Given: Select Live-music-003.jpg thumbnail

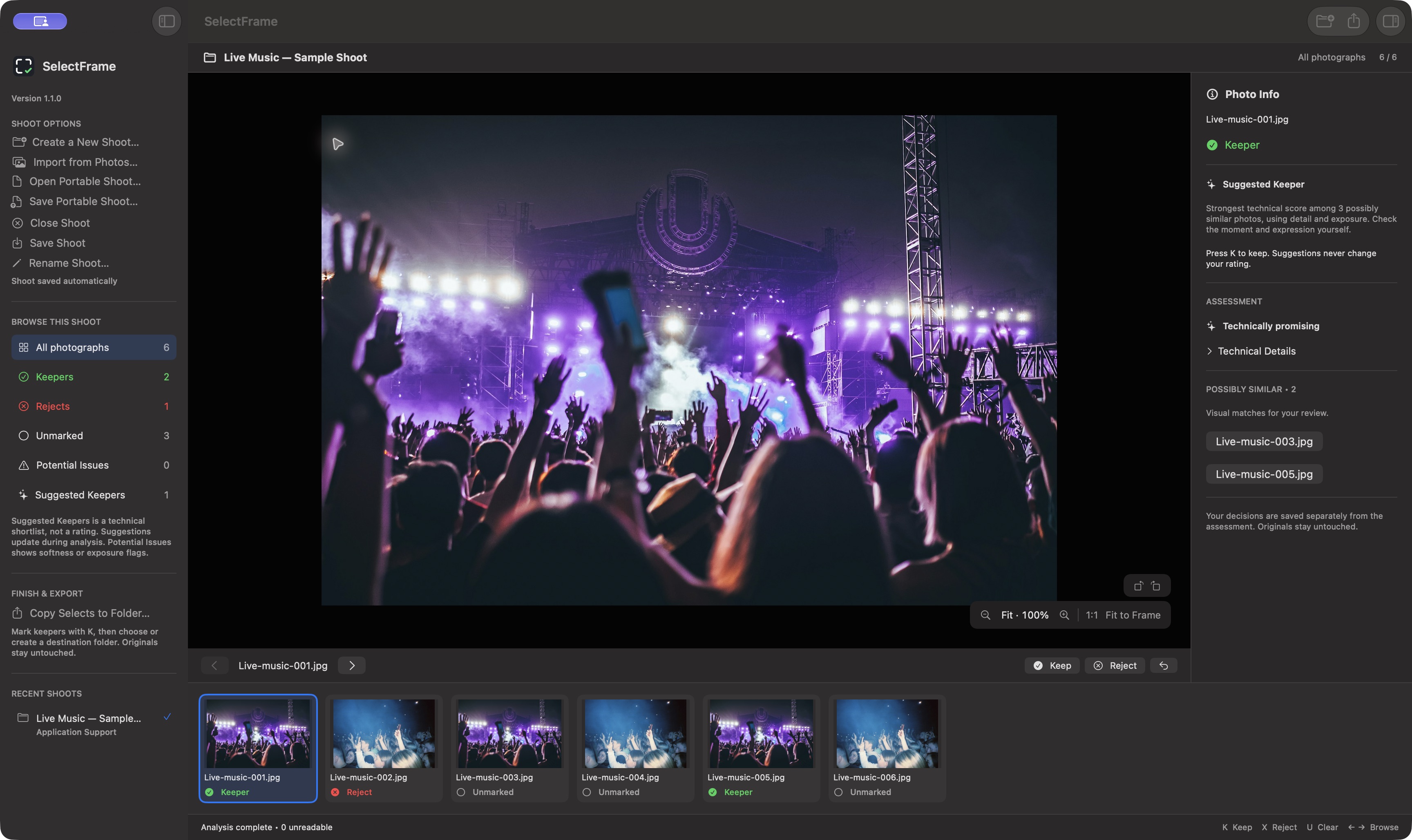Looking at the screenshot, I should tap(509, 748).
